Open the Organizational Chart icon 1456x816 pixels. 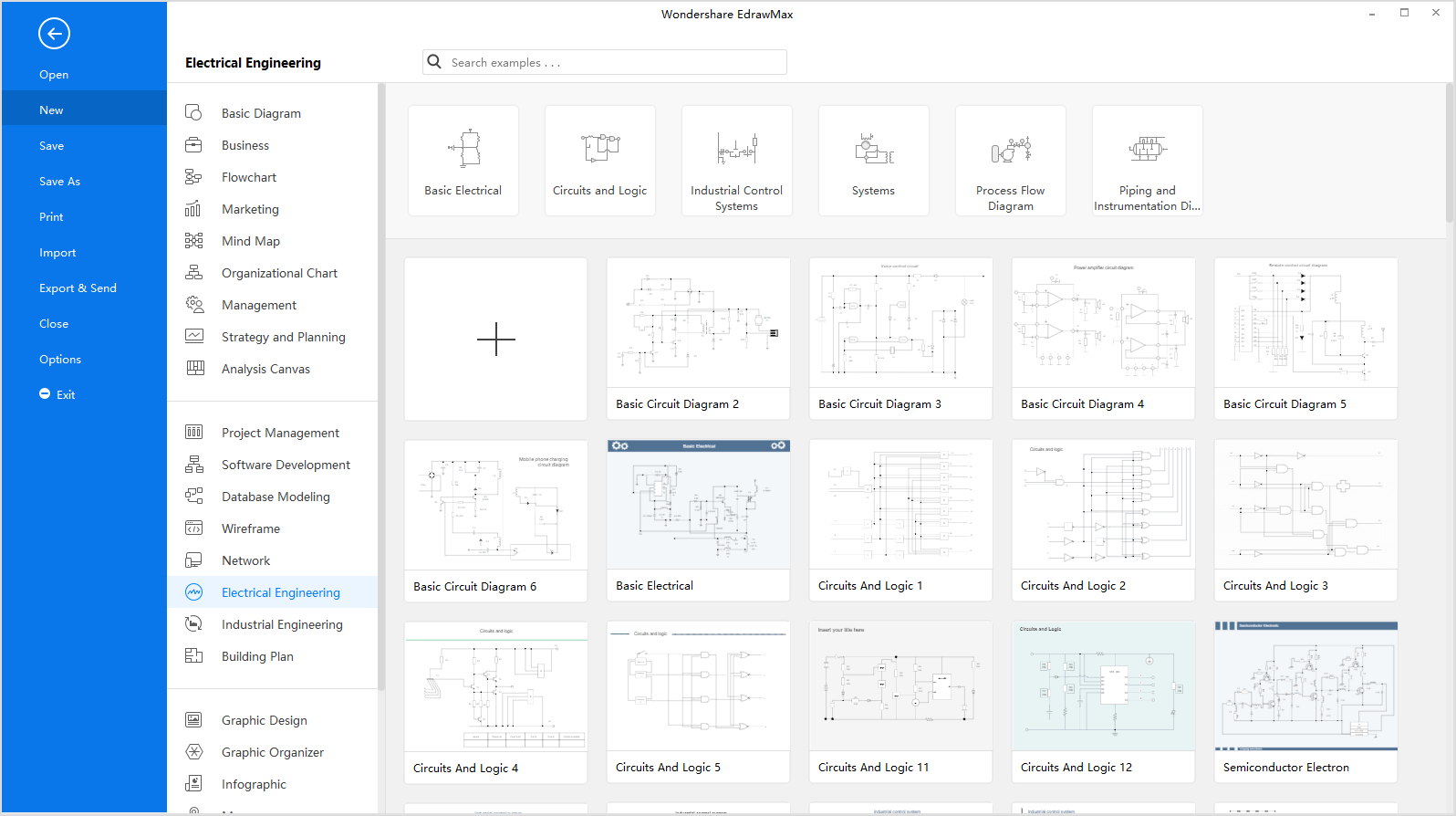coord(193,273)
